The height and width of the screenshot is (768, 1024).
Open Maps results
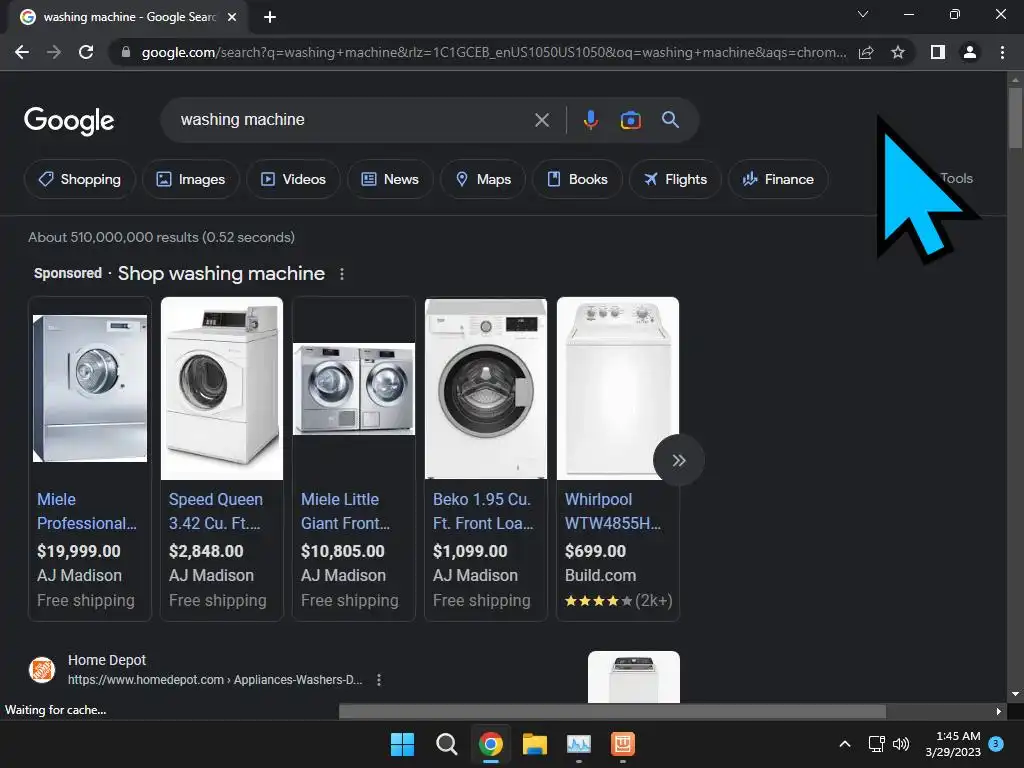coord(483,179)
